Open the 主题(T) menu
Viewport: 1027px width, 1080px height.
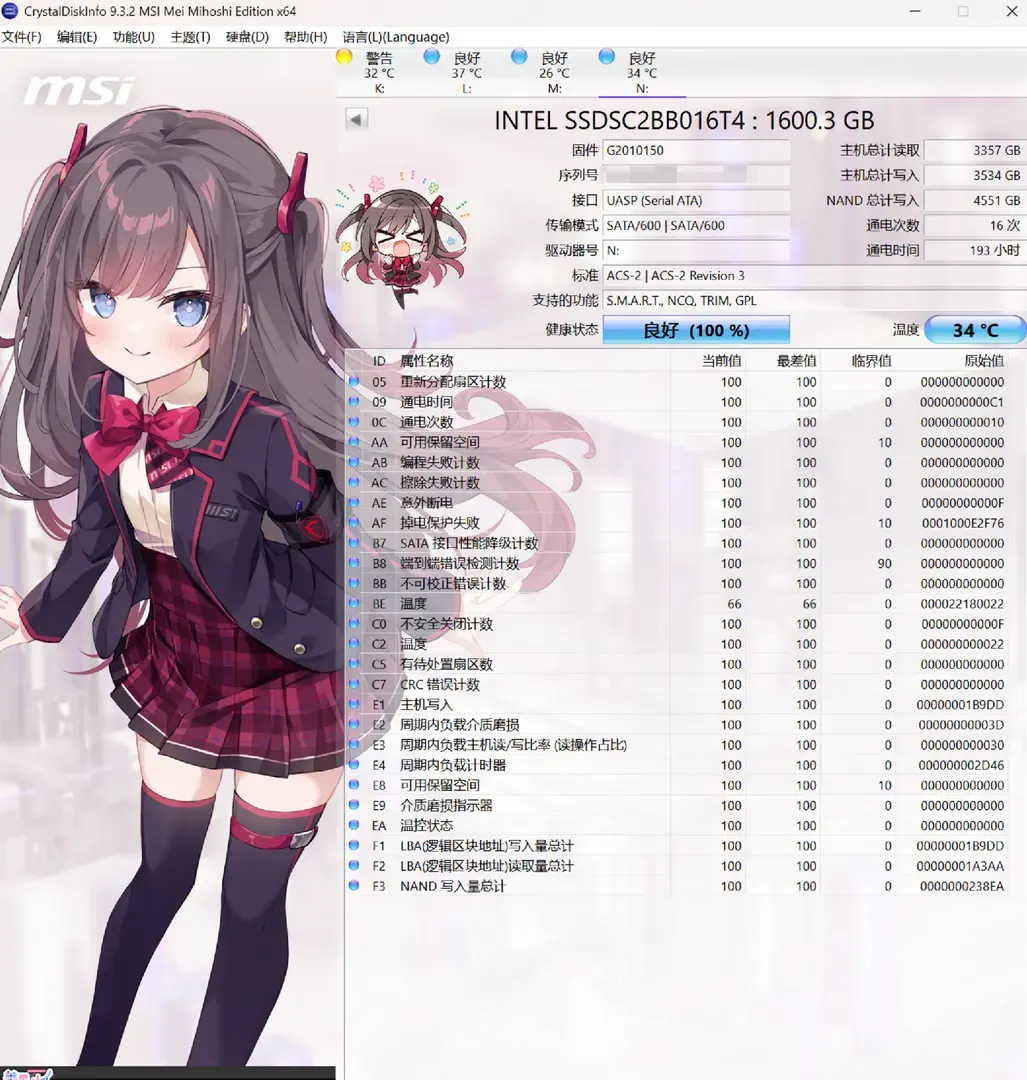(190, 37)
